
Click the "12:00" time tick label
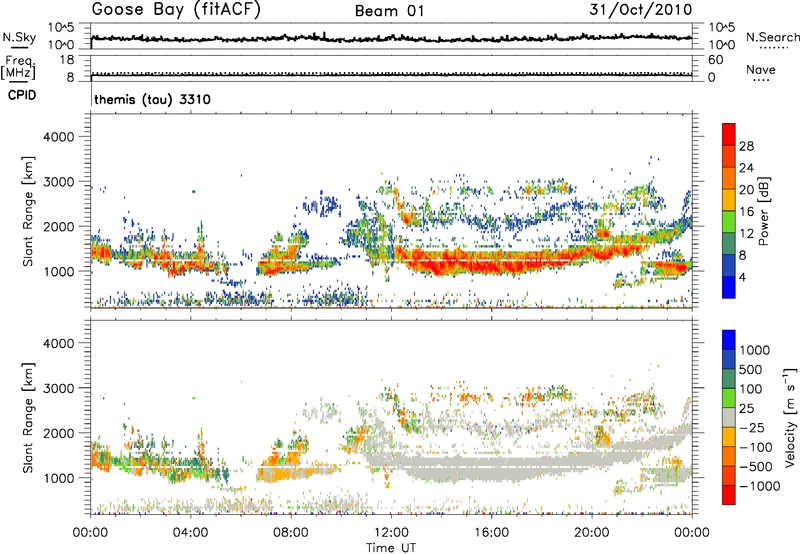point(391,533)
